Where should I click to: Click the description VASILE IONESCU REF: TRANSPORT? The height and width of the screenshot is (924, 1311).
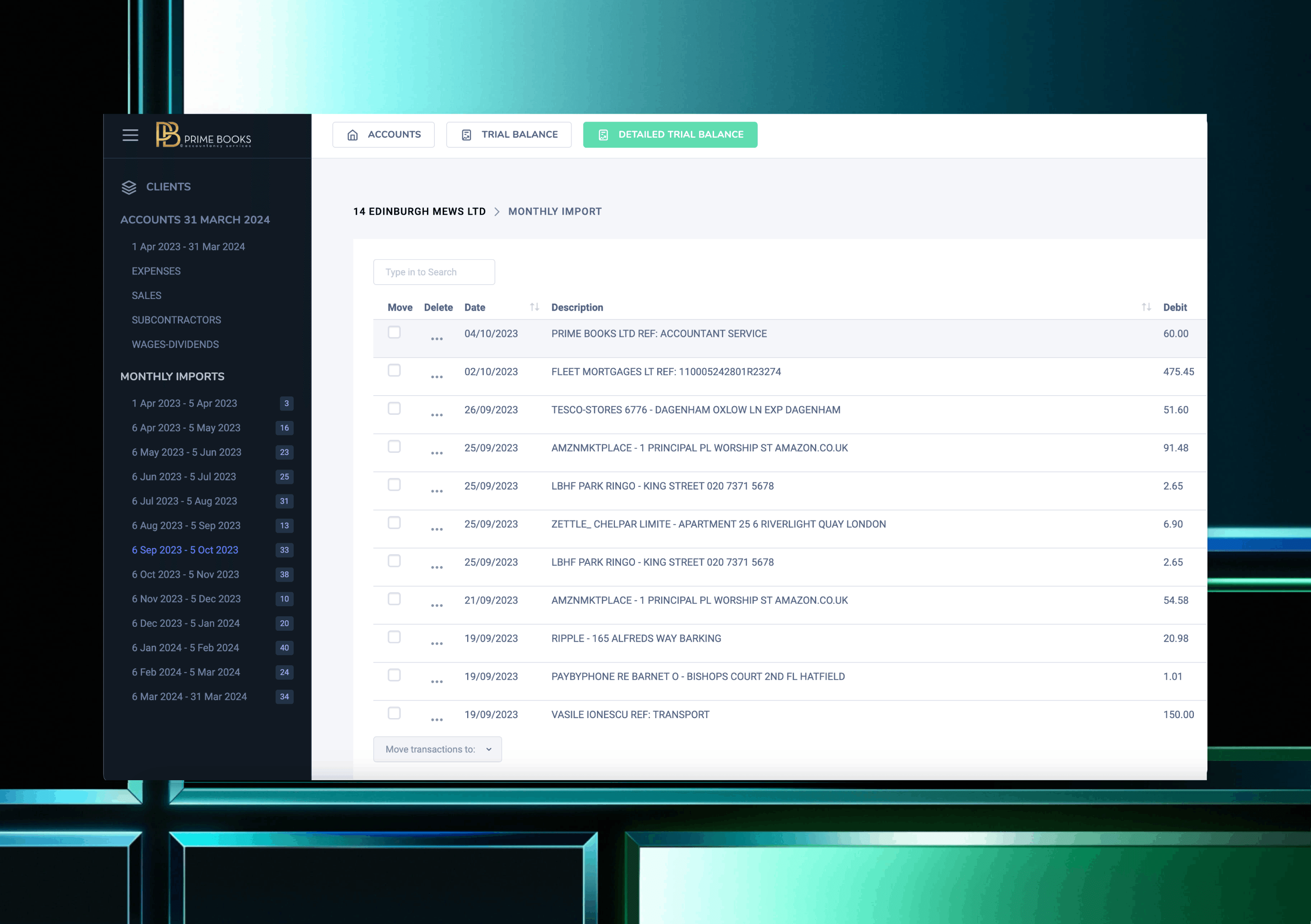click(631, 714)
